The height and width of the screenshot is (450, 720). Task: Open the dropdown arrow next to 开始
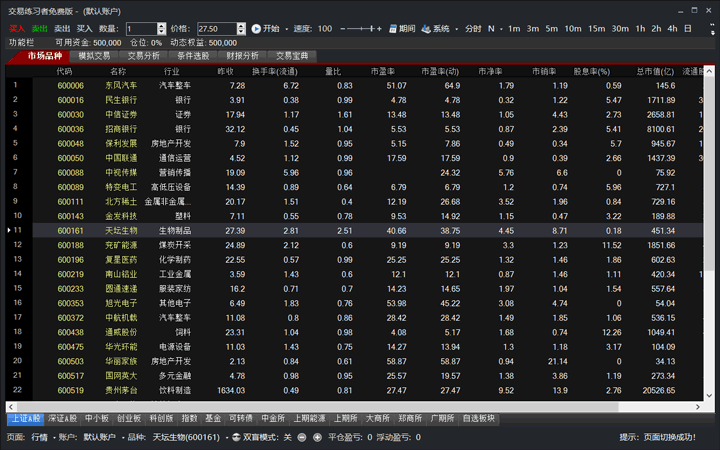pos(287,29)
